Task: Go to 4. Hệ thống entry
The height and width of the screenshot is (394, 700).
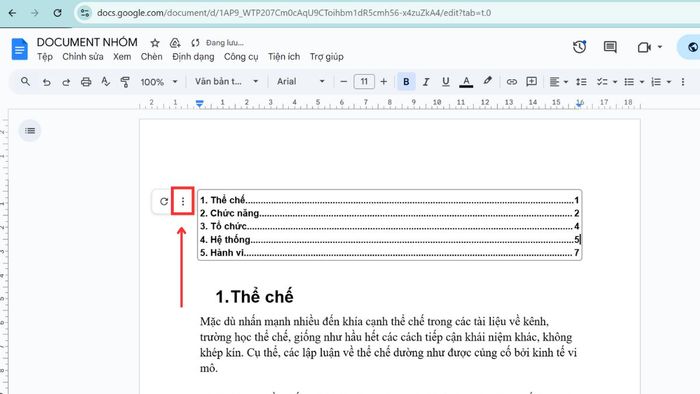Action: coord(389,240)
